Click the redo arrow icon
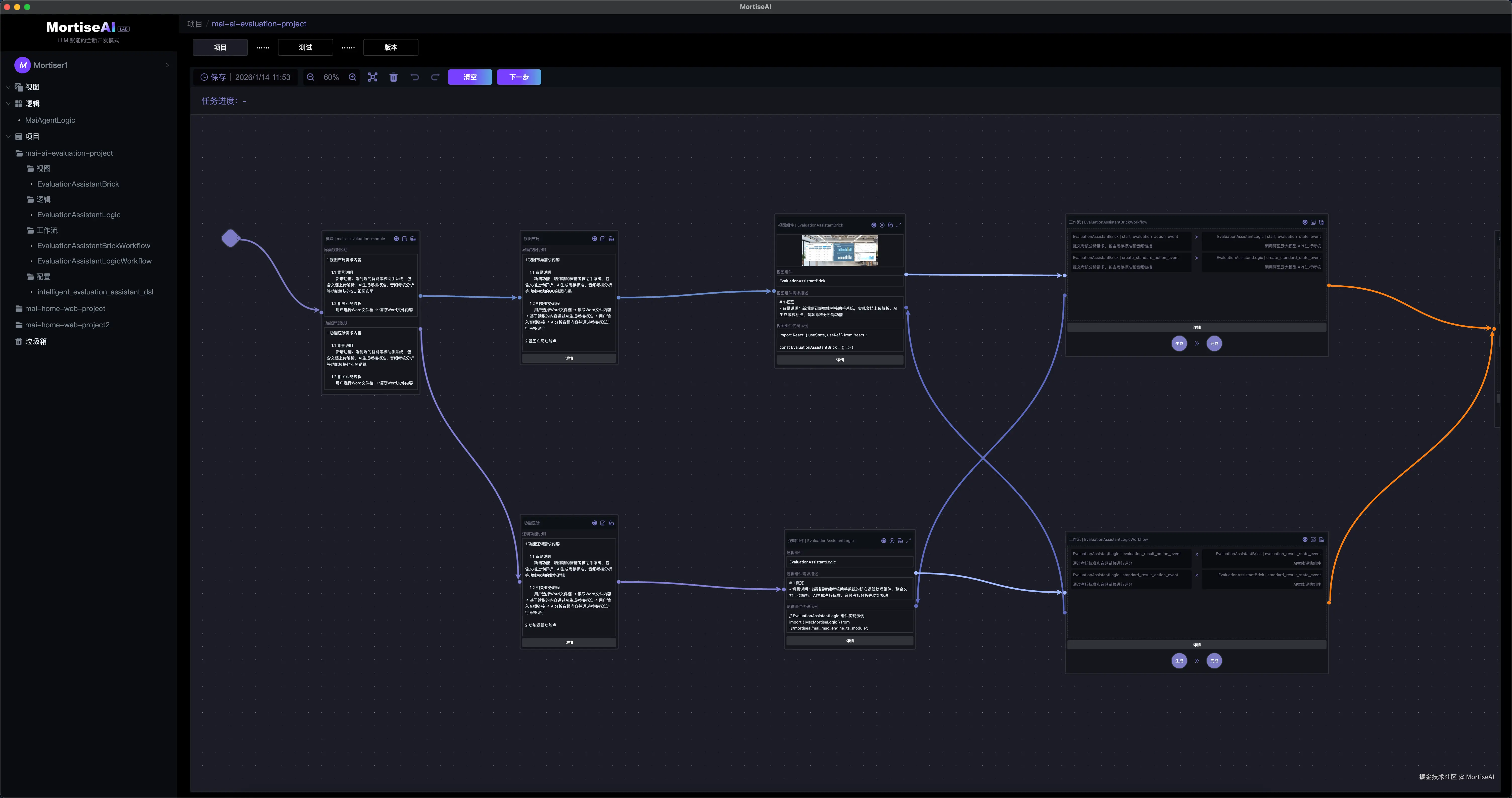The image size is (1512, 798). [x=435, y=77]
